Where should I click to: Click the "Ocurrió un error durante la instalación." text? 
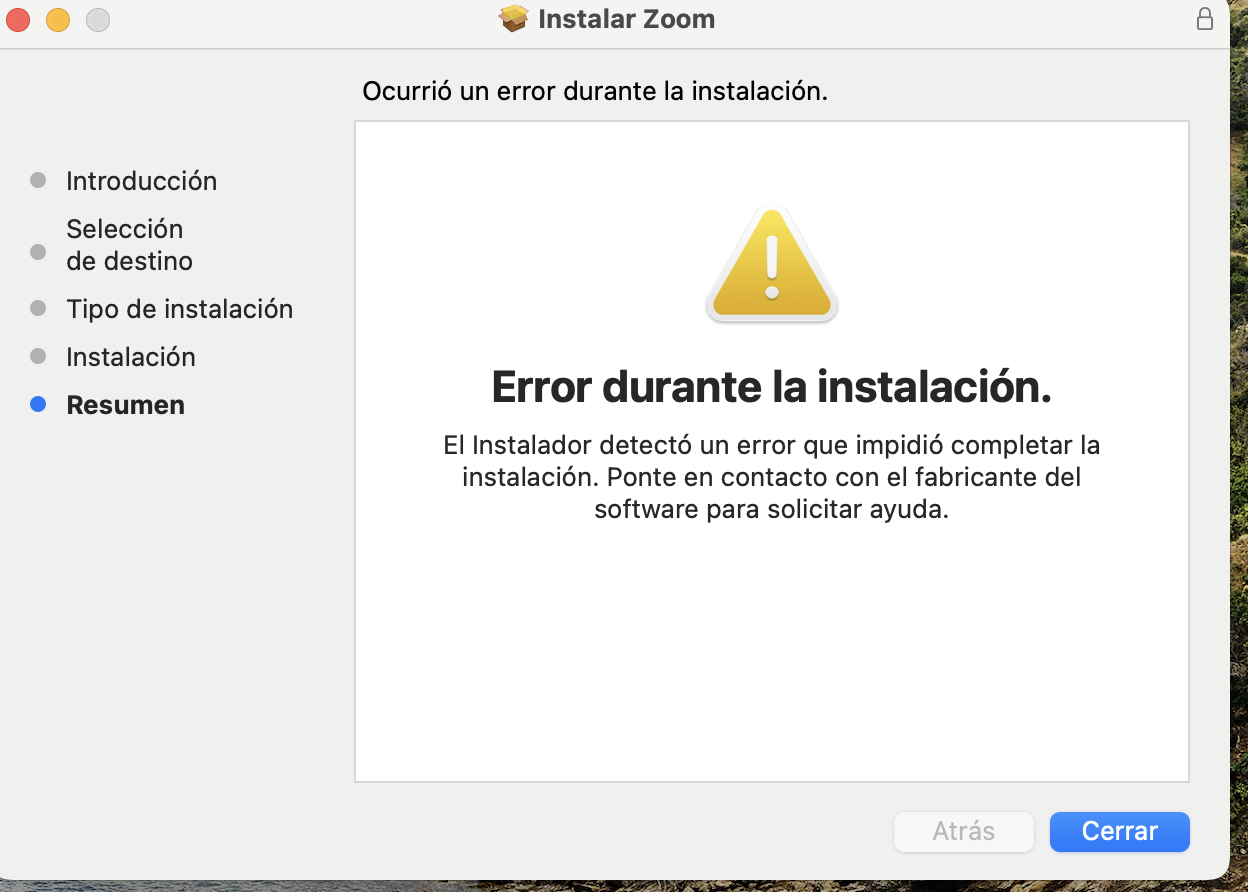click(x=595, y=92)
